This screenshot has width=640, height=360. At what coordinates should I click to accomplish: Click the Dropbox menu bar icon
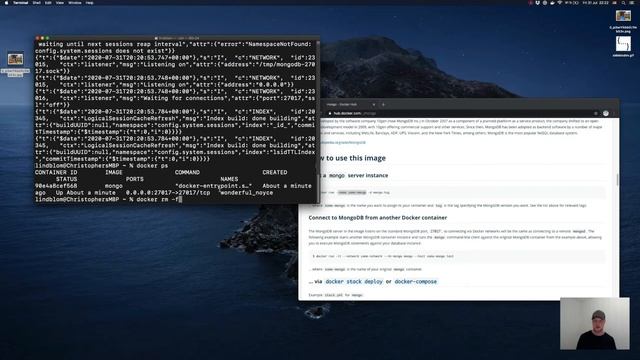click(x=538, y=2)
